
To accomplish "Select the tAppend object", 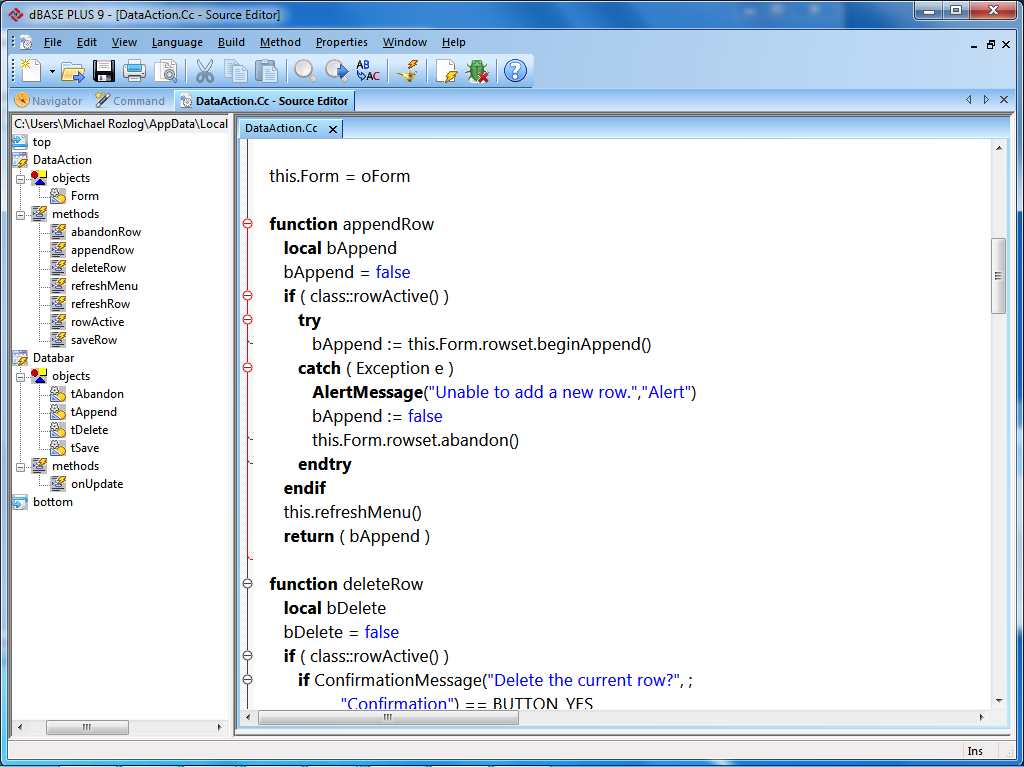I will [x=94, y=412].
